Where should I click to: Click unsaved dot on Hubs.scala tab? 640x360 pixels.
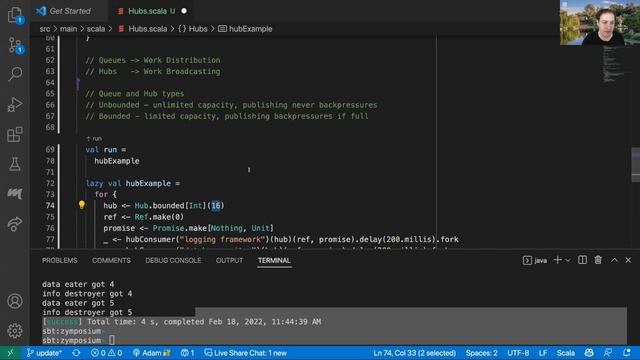click(184, 11)
